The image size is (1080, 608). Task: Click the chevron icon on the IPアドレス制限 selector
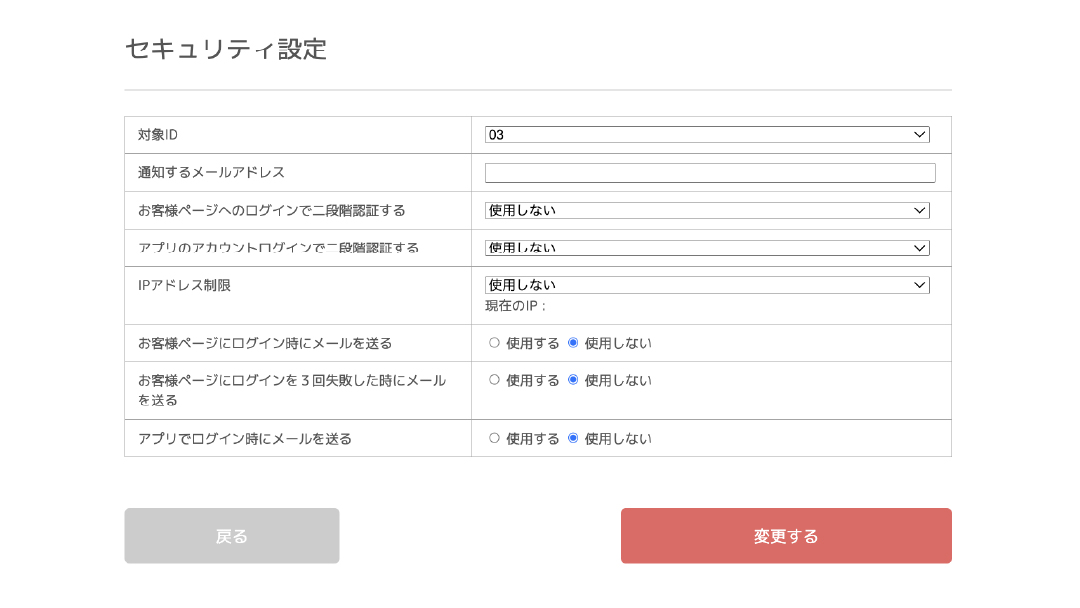pos(920,285)
